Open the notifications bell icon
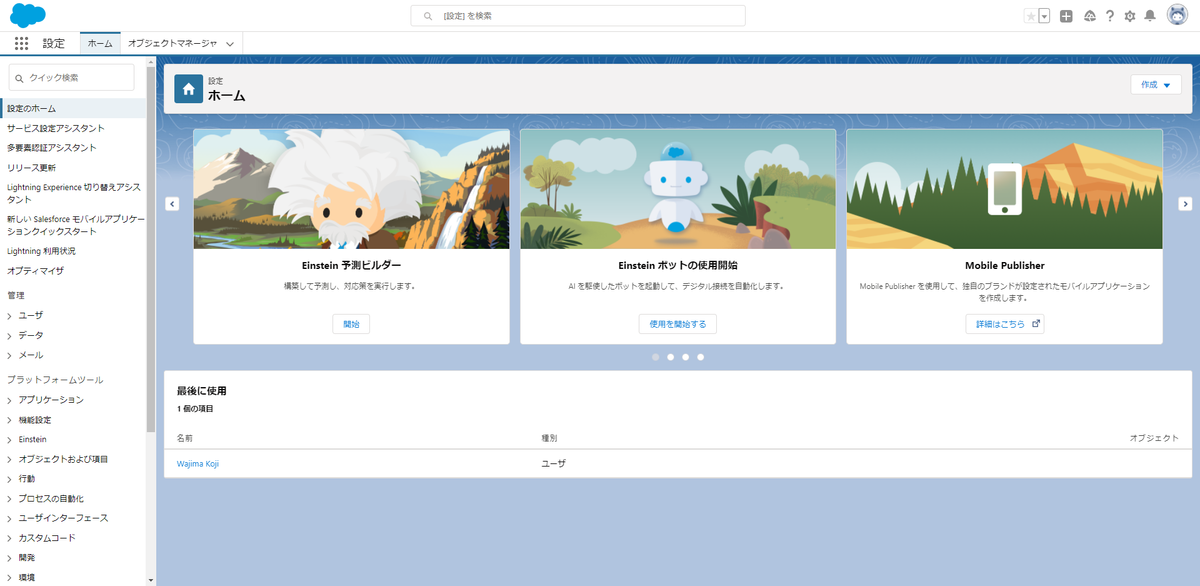 click(x=1150, y=16)
